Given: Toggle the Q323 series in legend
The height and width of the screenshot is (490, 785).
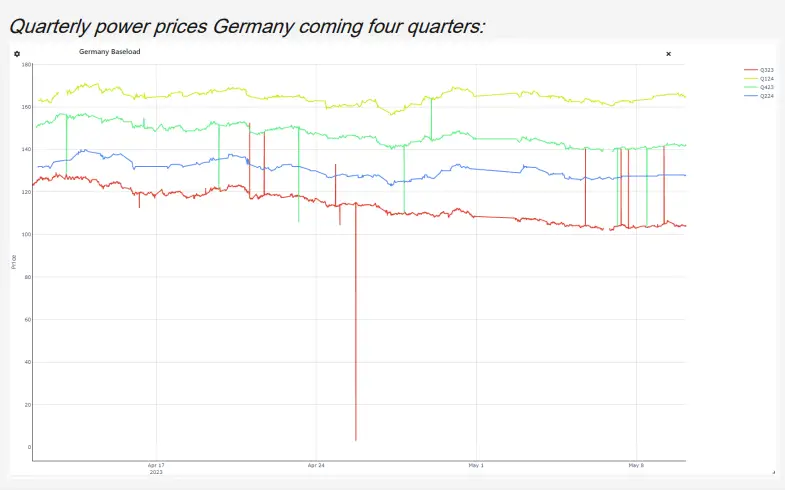Looking at the screenshot, I should coord(767,70).
